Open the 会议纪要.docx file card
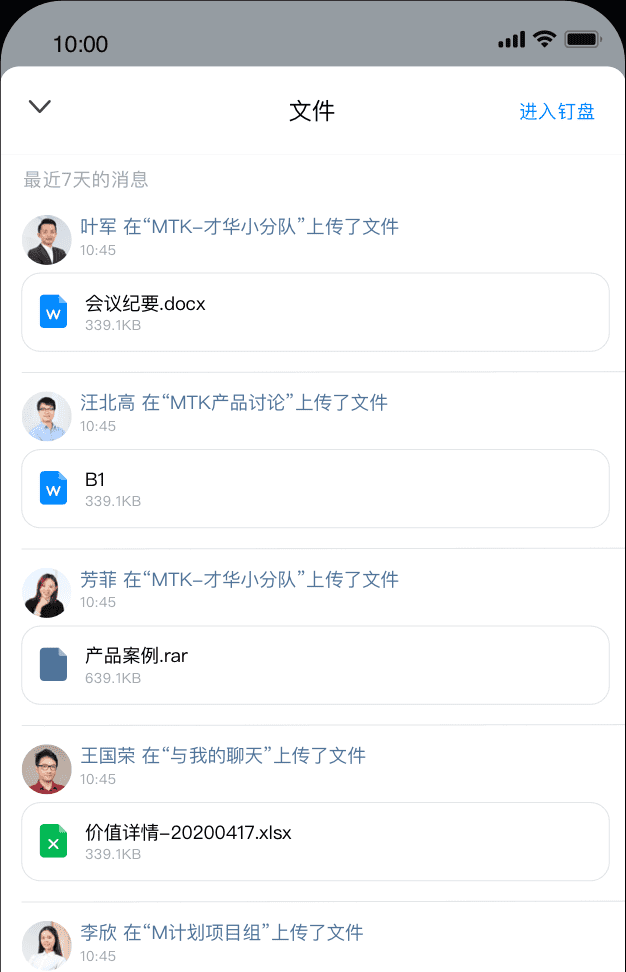Viewport: 626px width, 972px height. [x=315, y=312]
